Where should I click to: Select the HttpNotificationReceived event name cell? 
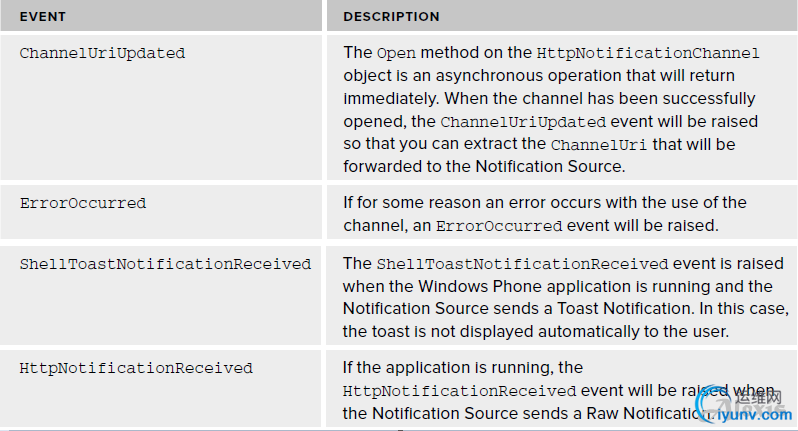(x=136, y=369)
